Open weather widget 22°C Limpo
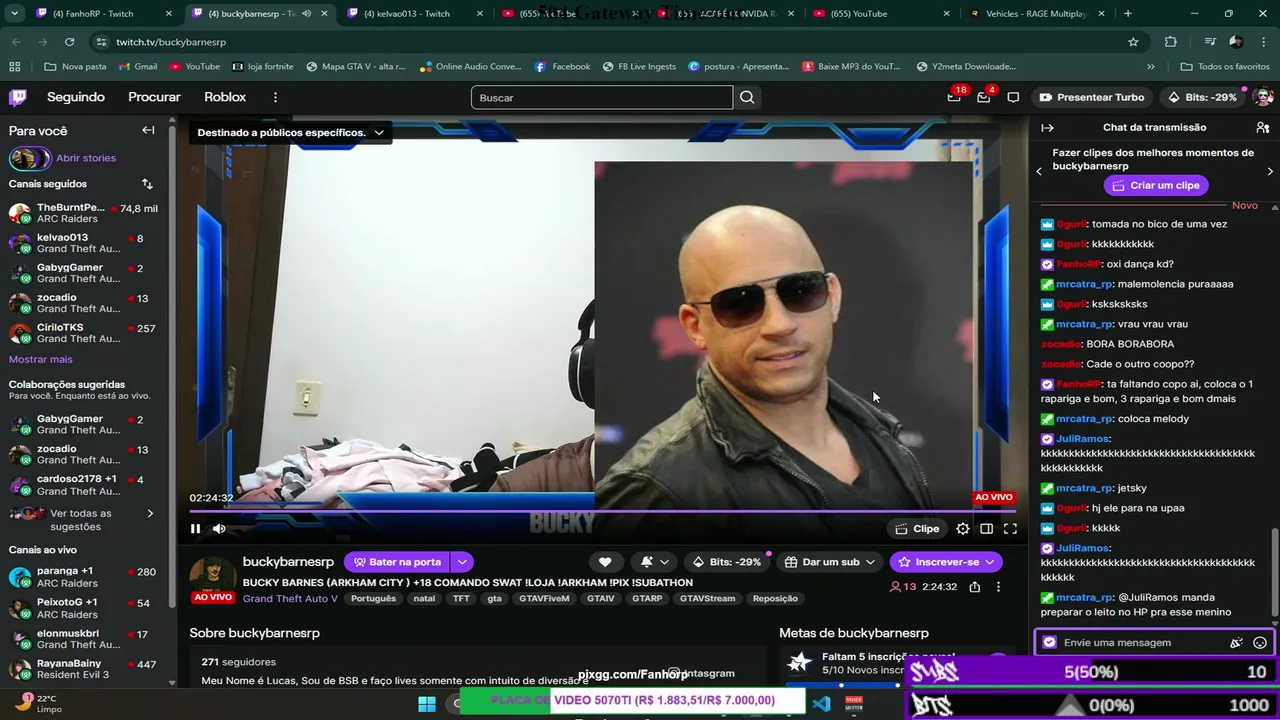This screenshot has height=720, width=1280. click(x=40, y=703)
